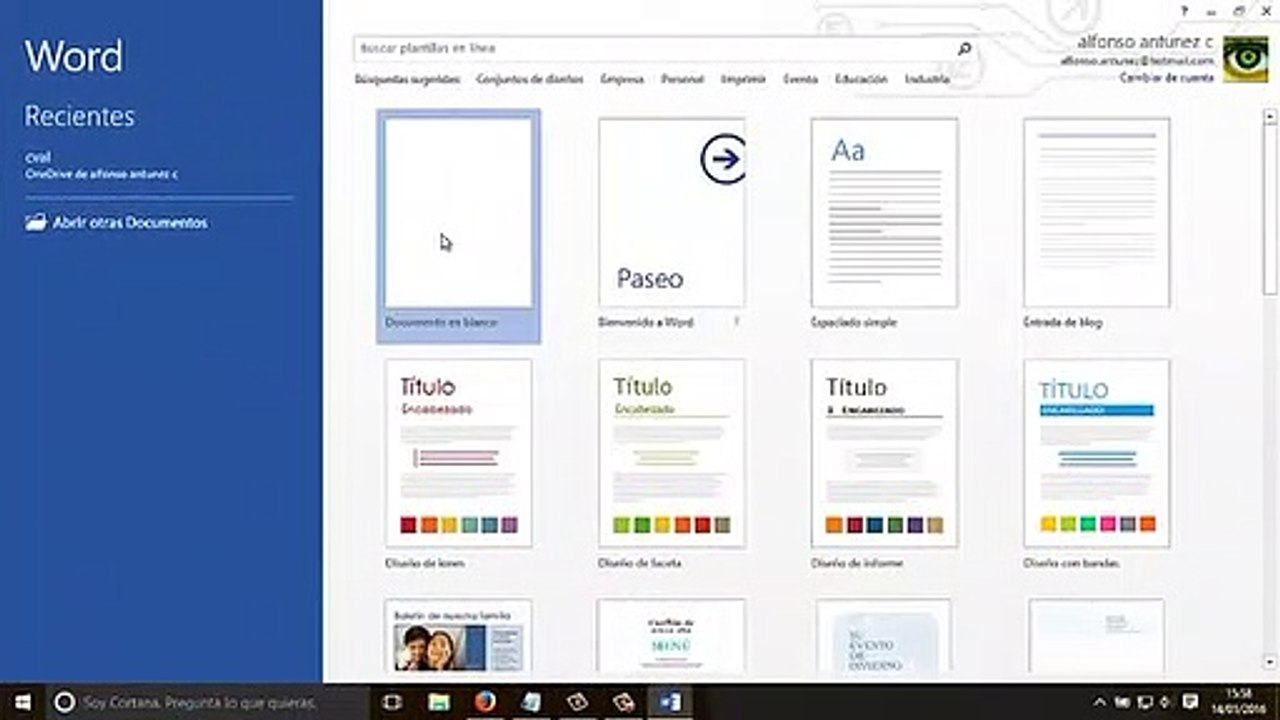Select Diseño de Iones template
Image resolution: width=1280 pixels, height=720 pixels.
click(458, 466)
